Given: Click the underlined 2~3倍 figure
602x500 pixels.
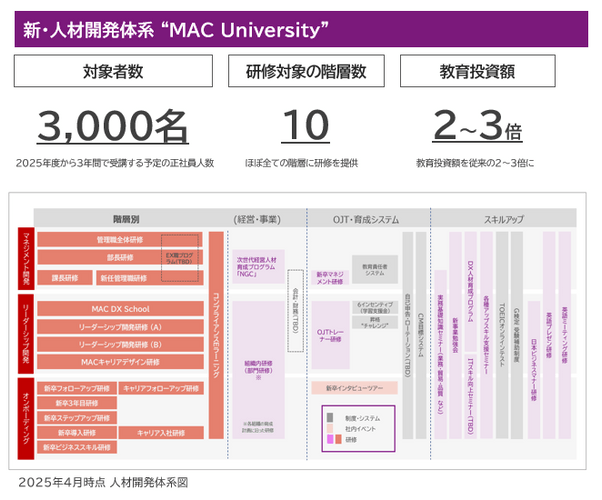Looking at the screenshot, I should tap(477, 126).
